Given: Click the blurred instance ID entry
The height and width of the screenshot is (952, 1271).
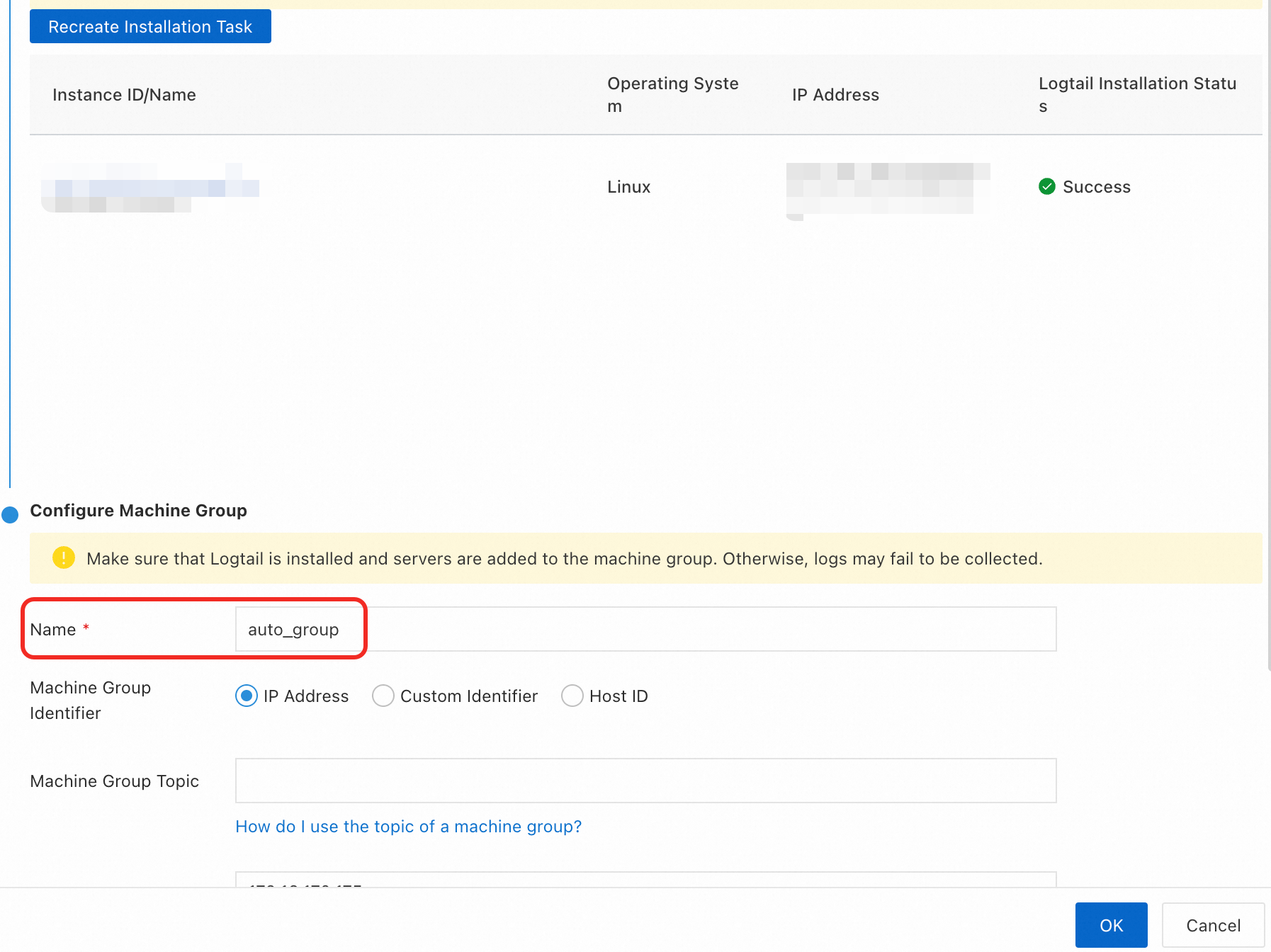Looking at the screenshot, I should click(x=150, y=188).
